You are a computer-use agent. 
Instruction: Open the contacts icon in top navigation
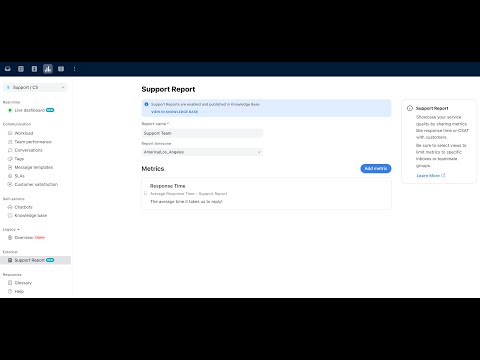tap(34, 69)
